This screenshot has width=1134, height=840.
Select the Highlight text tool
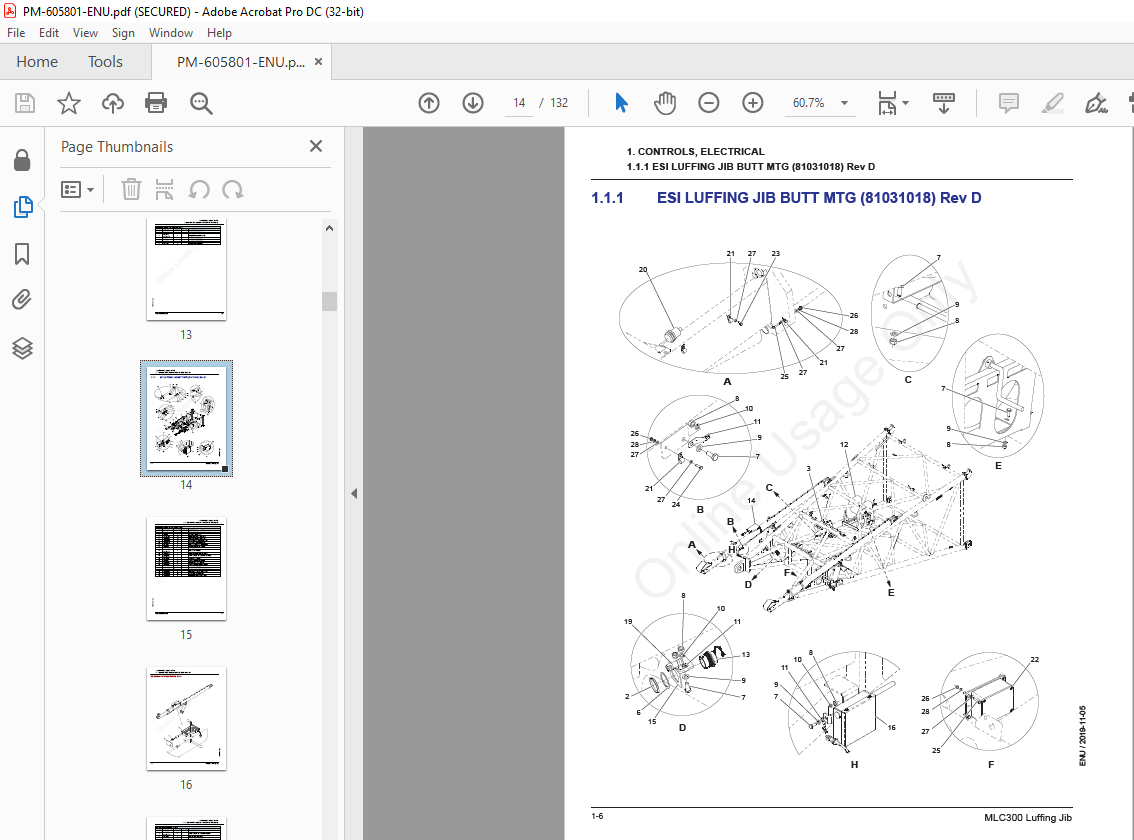[x=1053, y=103]
